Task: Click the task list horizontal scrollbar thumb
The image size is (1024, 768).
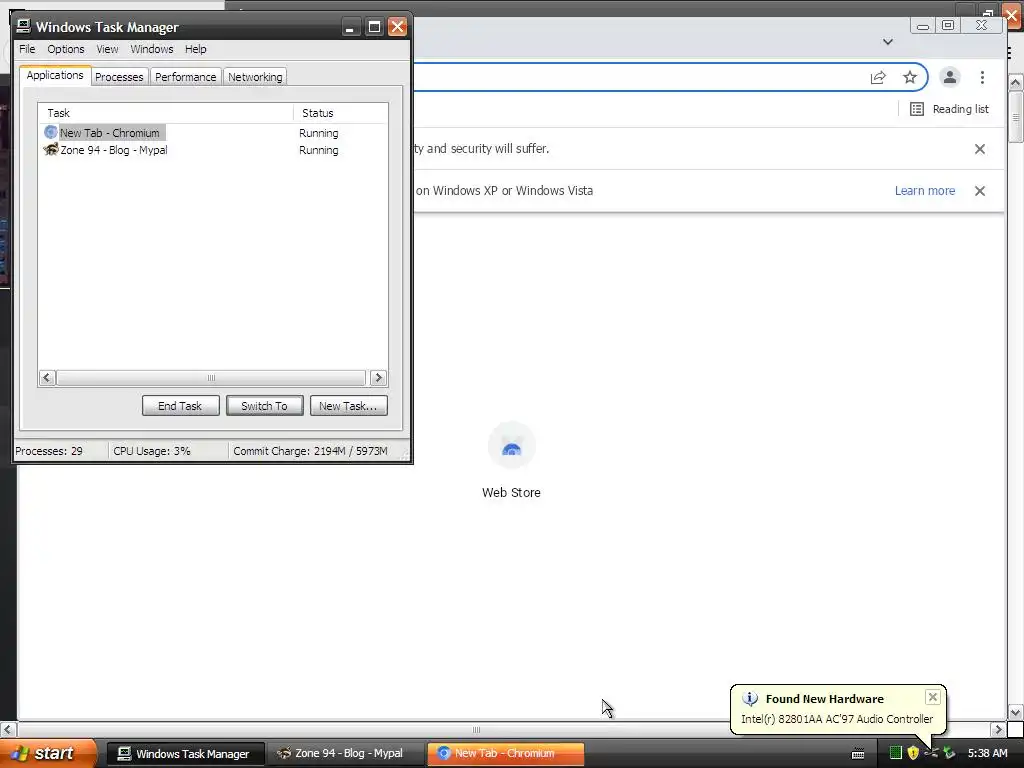Action: coord(211,377)
